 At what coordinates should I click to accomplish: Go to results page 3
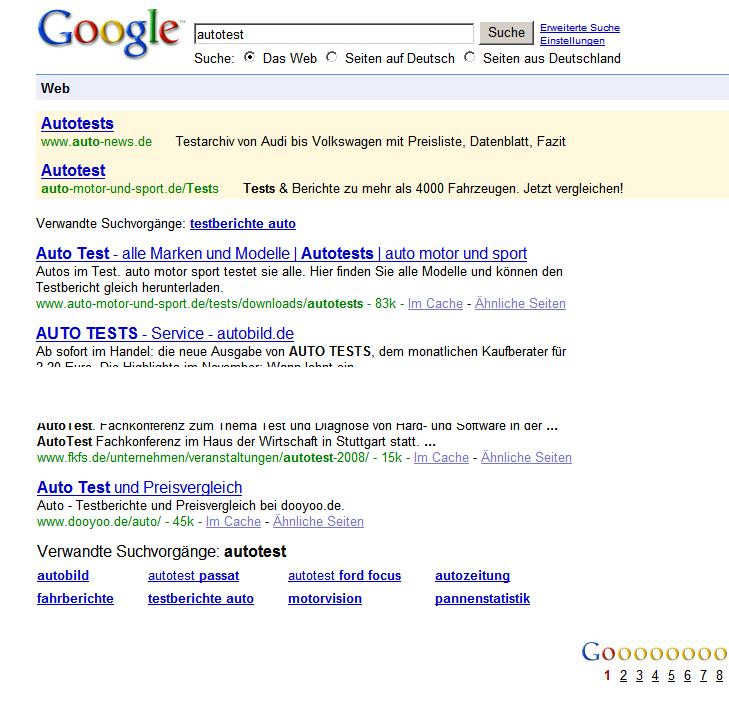coord(639,676)
